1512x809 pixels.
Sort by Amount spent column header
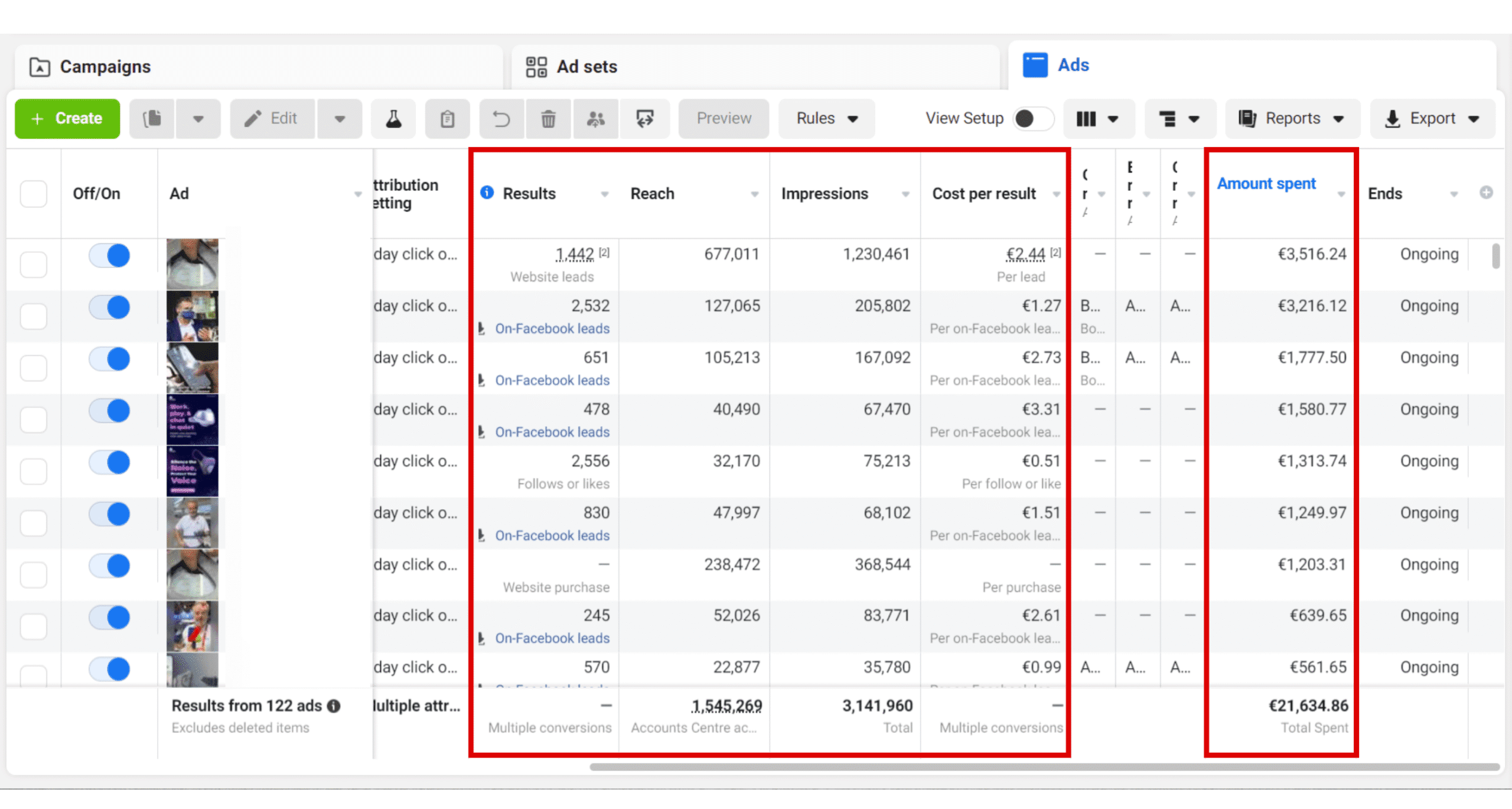click(1266, 184)
